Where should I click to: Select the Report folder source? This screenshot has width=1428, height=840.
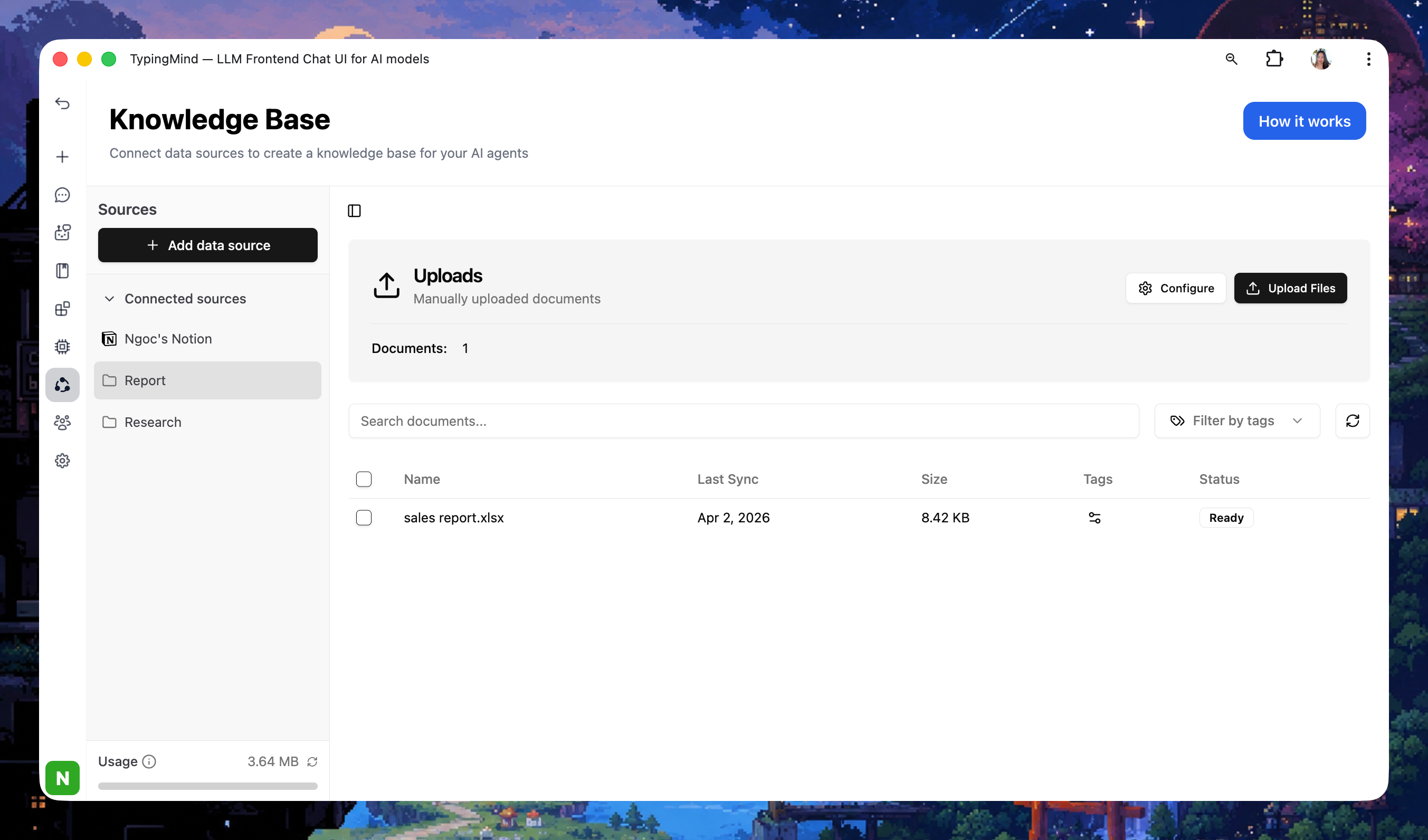pyautogui.click(x=207, y=380)
